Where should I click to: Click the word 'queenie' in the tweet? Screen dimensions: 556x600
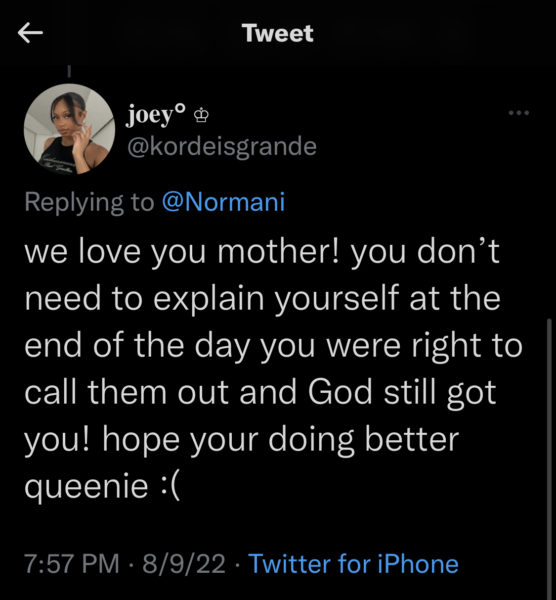[x=86, y=487]
